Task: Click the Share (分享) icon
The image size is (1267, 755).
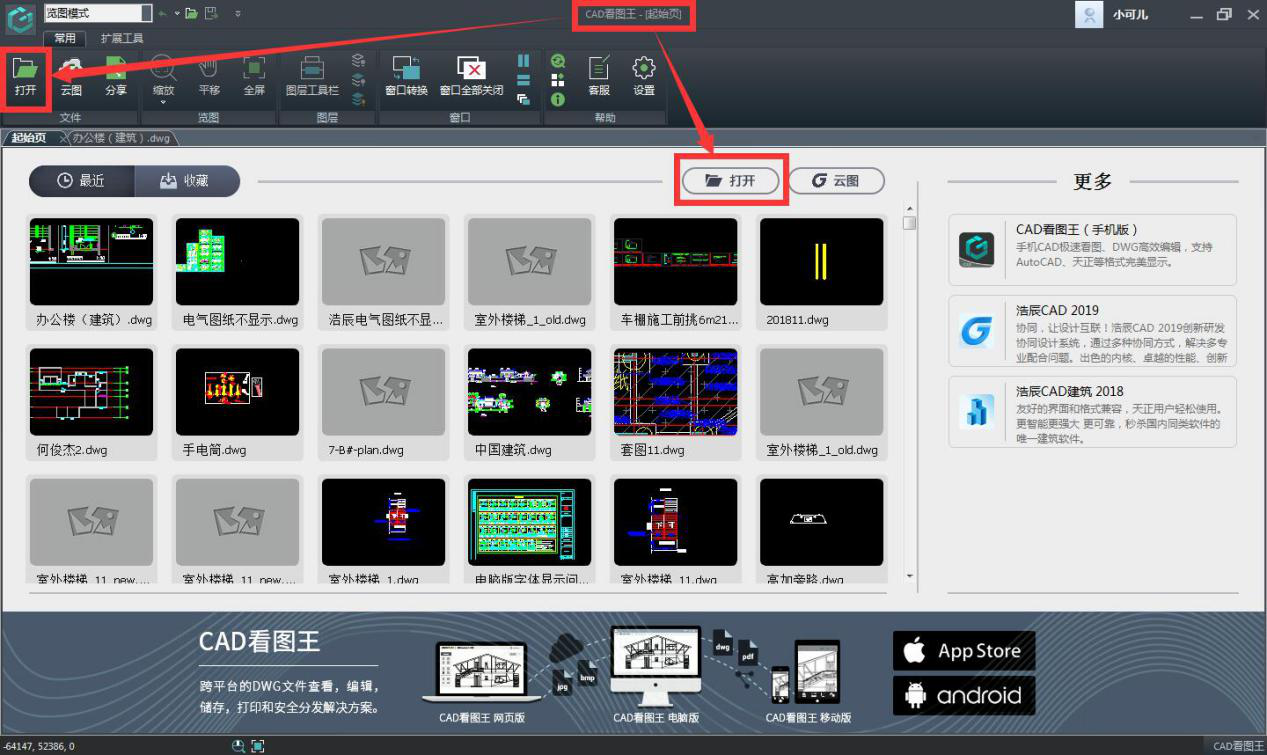Action: pos(116,75)
